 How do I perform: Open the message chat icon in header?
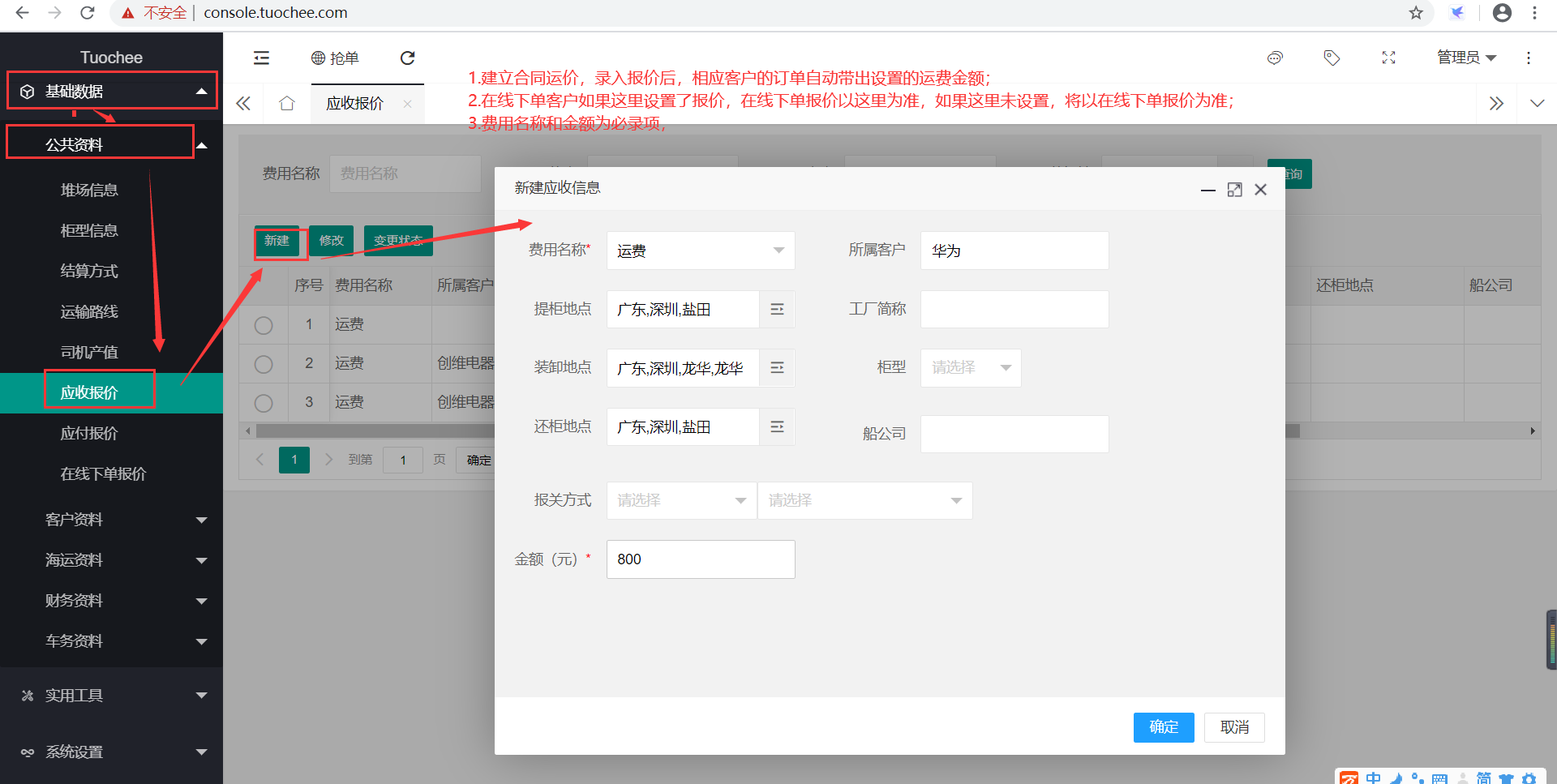pyautogui.click(x=1275, y=58)
